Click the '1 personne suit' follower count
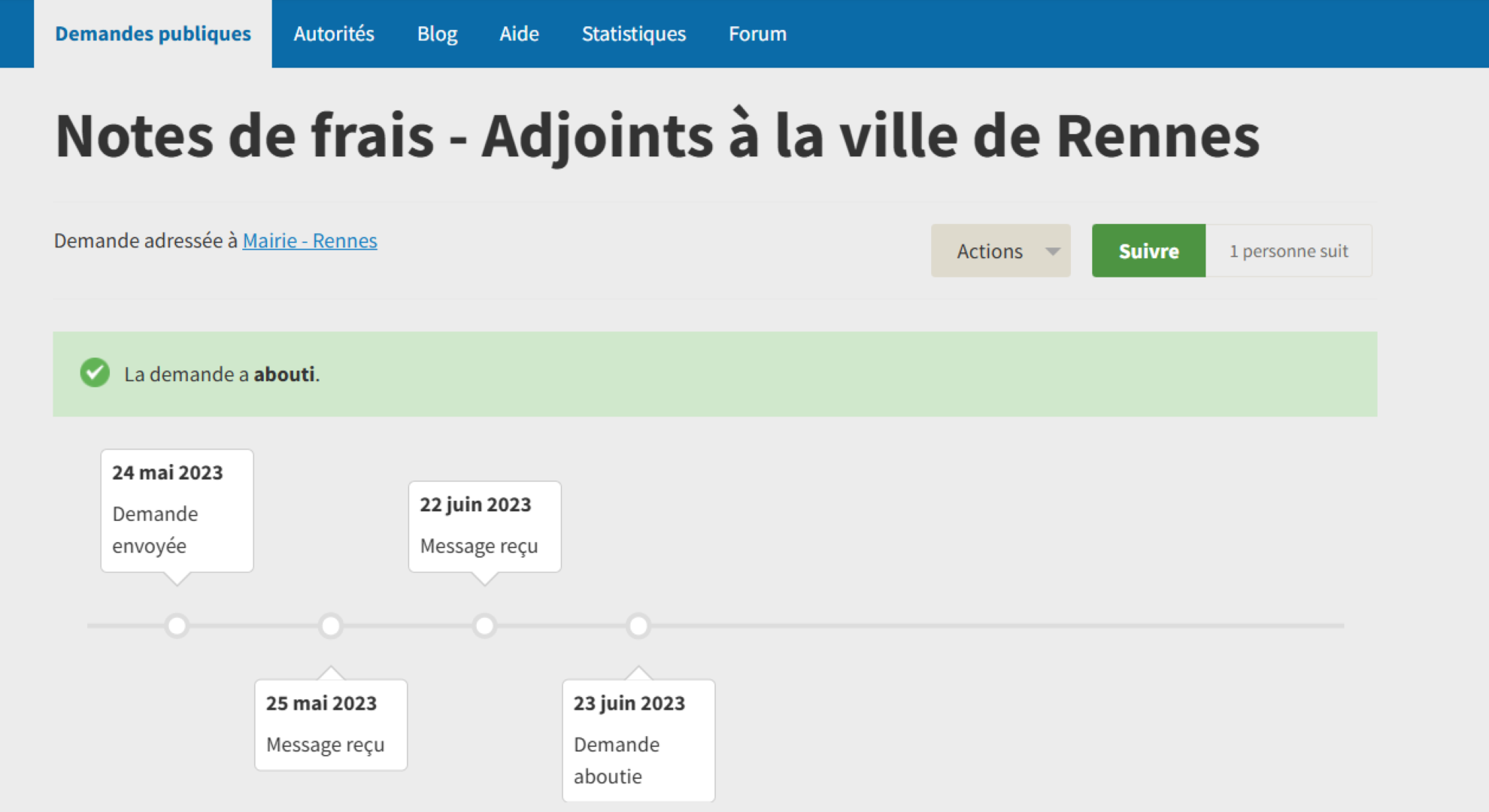This screenshot has width=1489, height=812. pyautogui.click(x=1288, y=251)
